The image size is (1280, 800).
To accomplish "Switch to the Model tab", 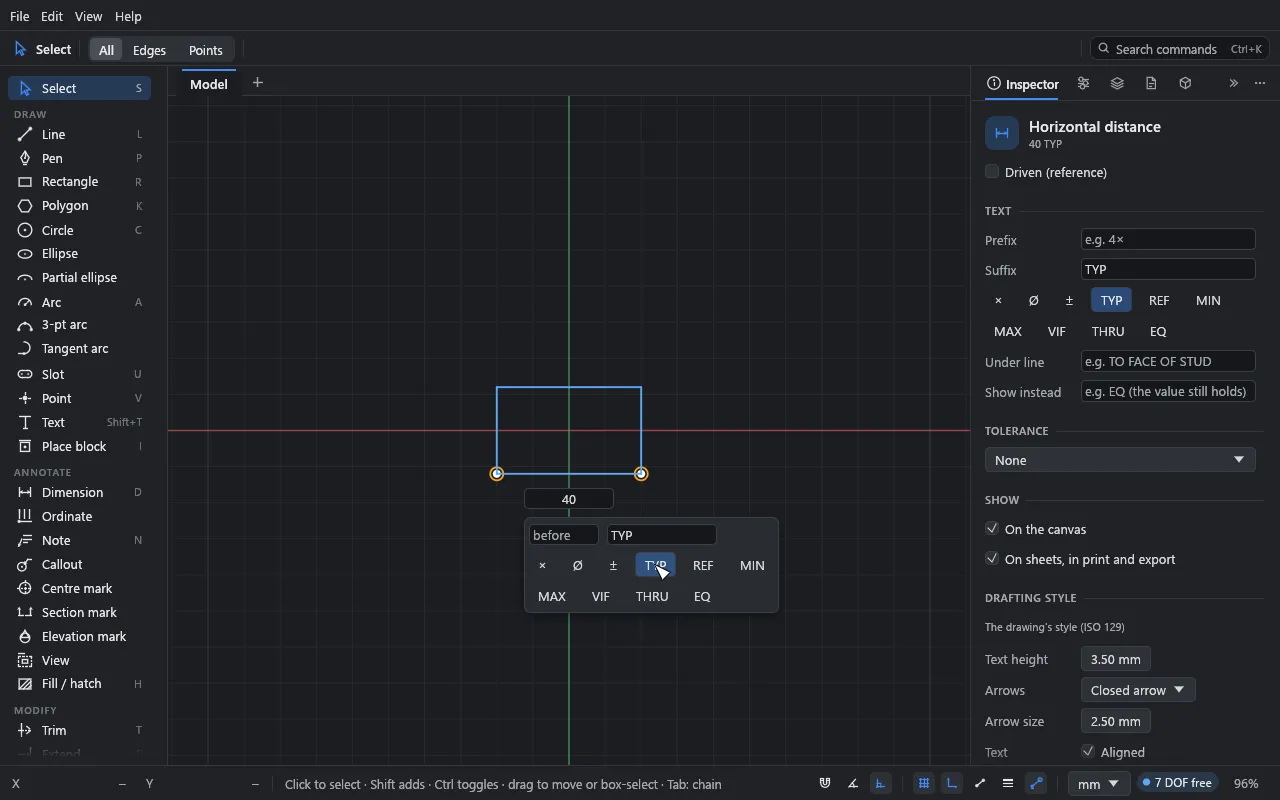I will click(209, 84).
